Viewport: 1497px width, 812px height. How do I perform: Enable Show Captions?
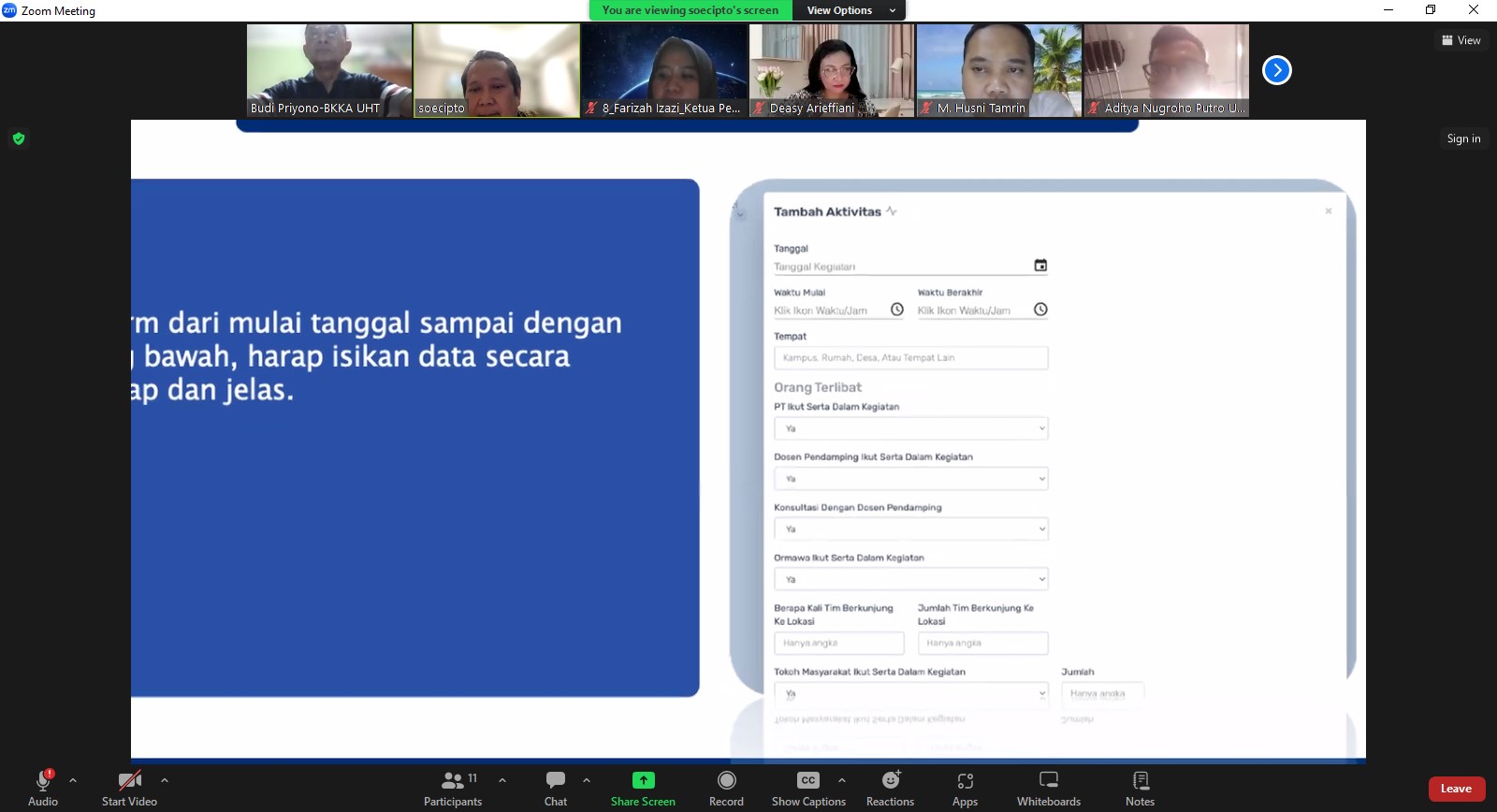point(808,788)
